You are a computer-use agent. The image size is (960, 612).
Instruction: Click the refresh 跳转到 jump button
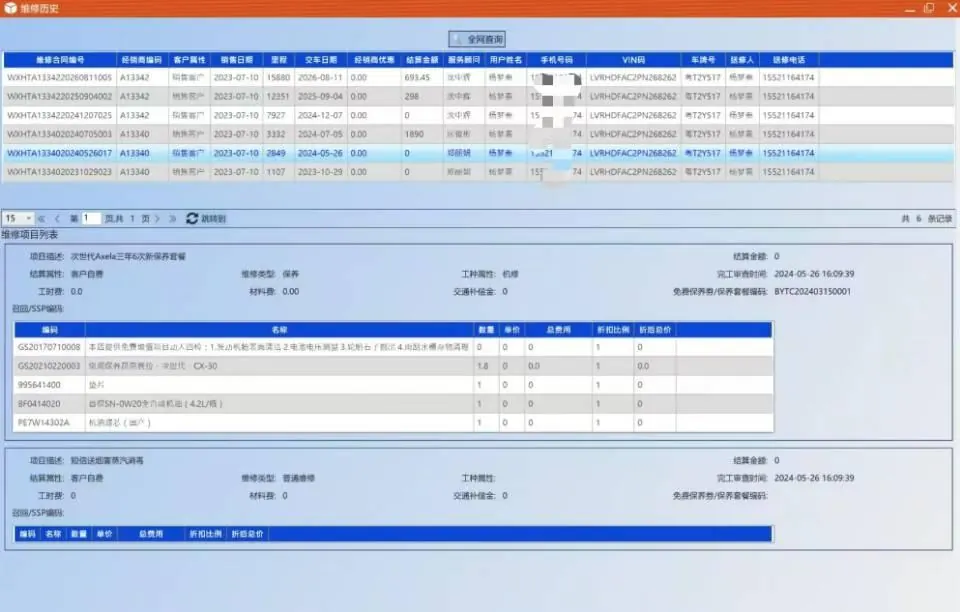pyautogui.click(x=206, y=218)
